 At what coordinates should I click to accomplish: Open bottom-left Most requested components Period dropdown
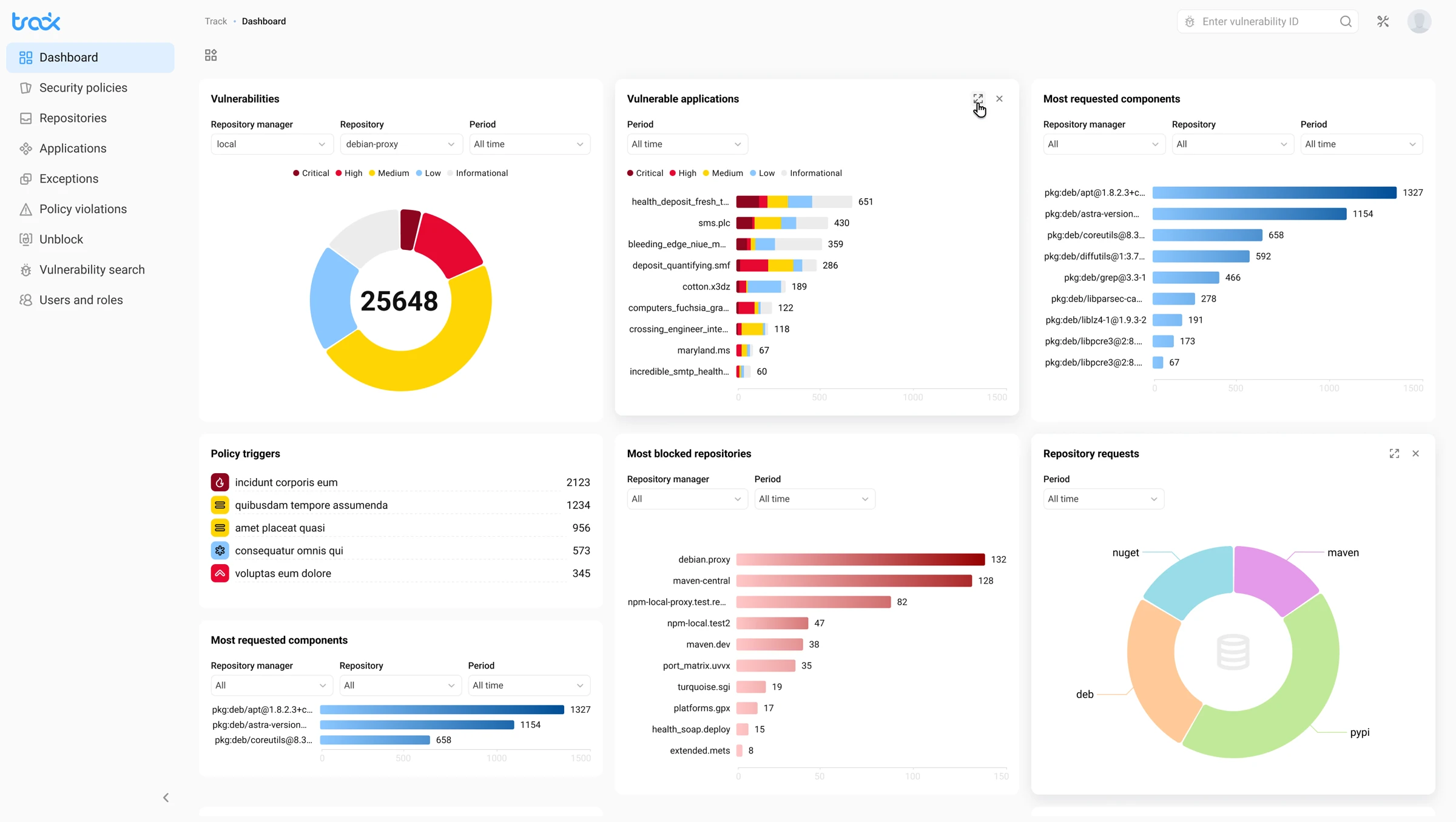pyautogui.click(x=529, y=686)
